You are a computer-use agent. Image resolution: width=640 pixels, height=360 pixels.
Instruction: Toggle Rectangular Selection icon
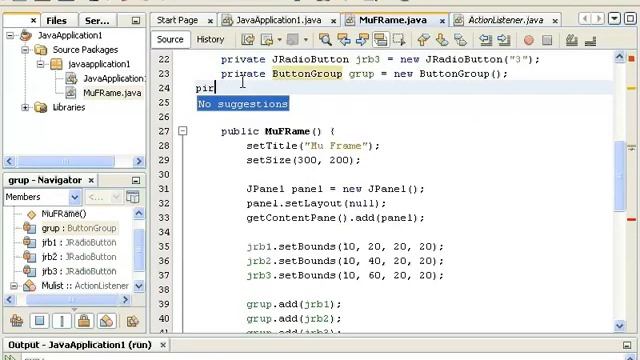399,40
